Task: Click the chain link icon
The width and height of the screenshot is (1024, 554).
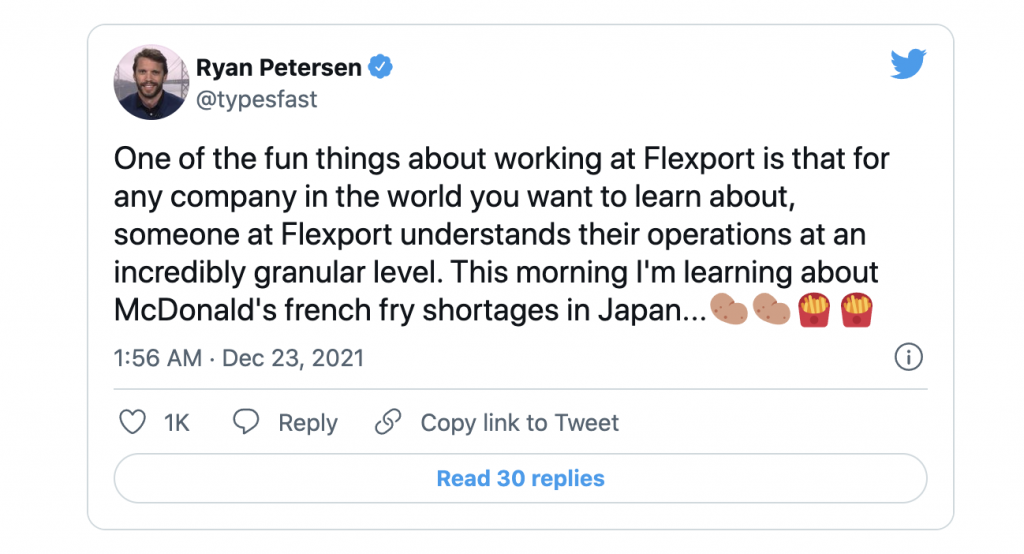Action: (x=388, y=423)
